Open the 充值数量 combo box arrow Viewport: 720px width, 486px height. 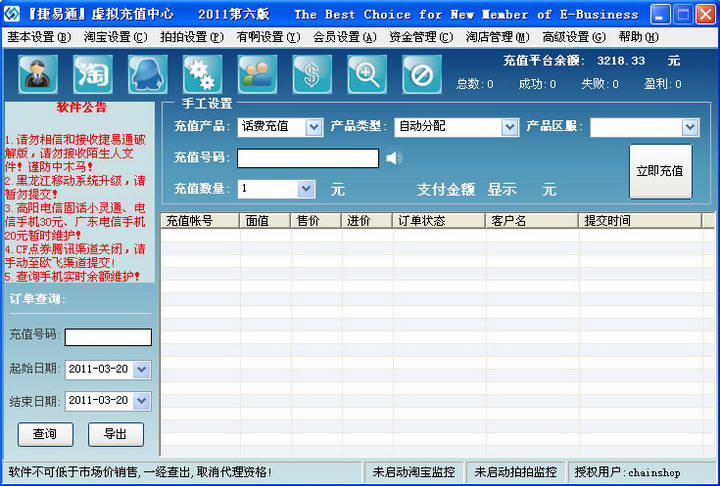click(x=306, y=189)
